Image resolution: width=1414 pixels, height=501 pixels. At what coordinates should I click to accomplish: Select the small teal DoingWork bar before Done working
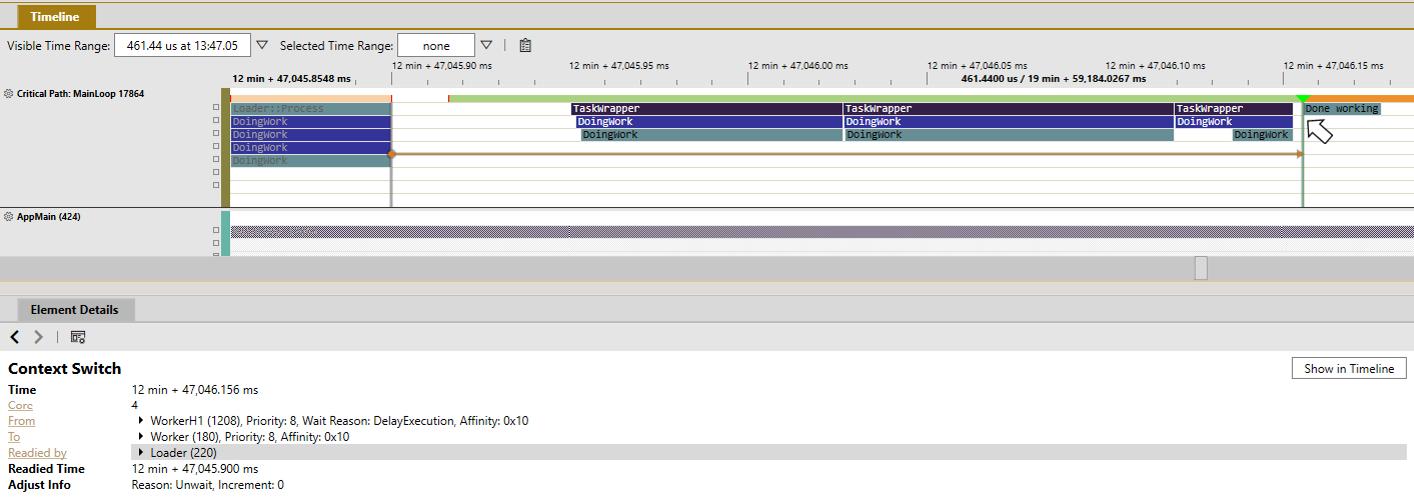tap(1262, 134)
